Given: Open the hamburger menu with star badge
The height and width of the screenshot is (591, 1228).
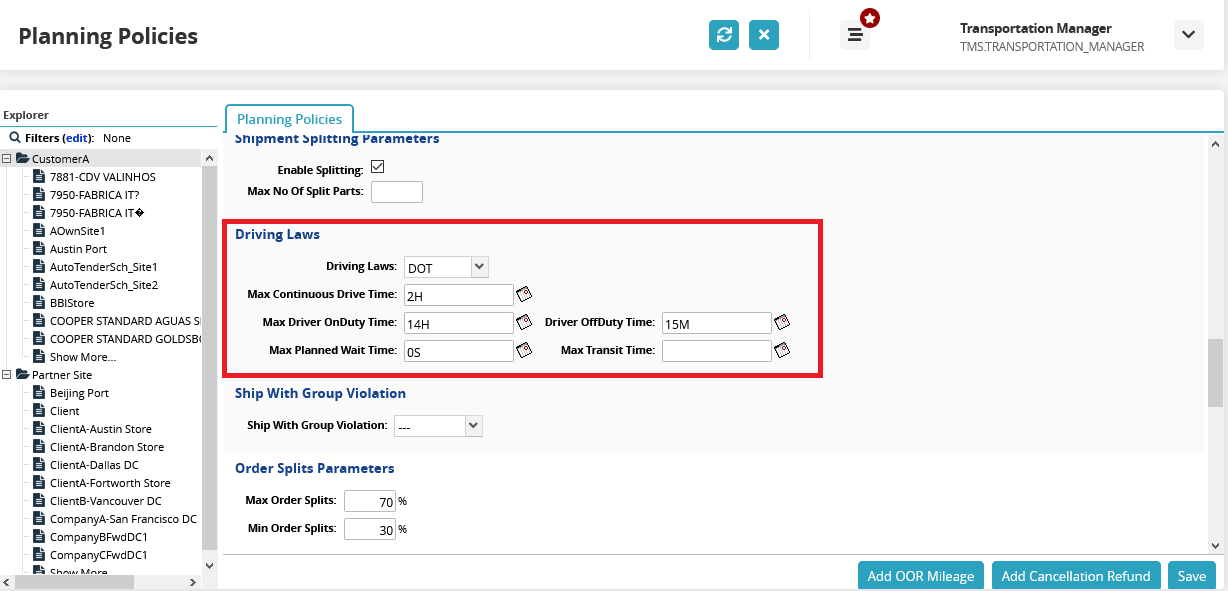Looking at the screenshot, I should (855, 35).
